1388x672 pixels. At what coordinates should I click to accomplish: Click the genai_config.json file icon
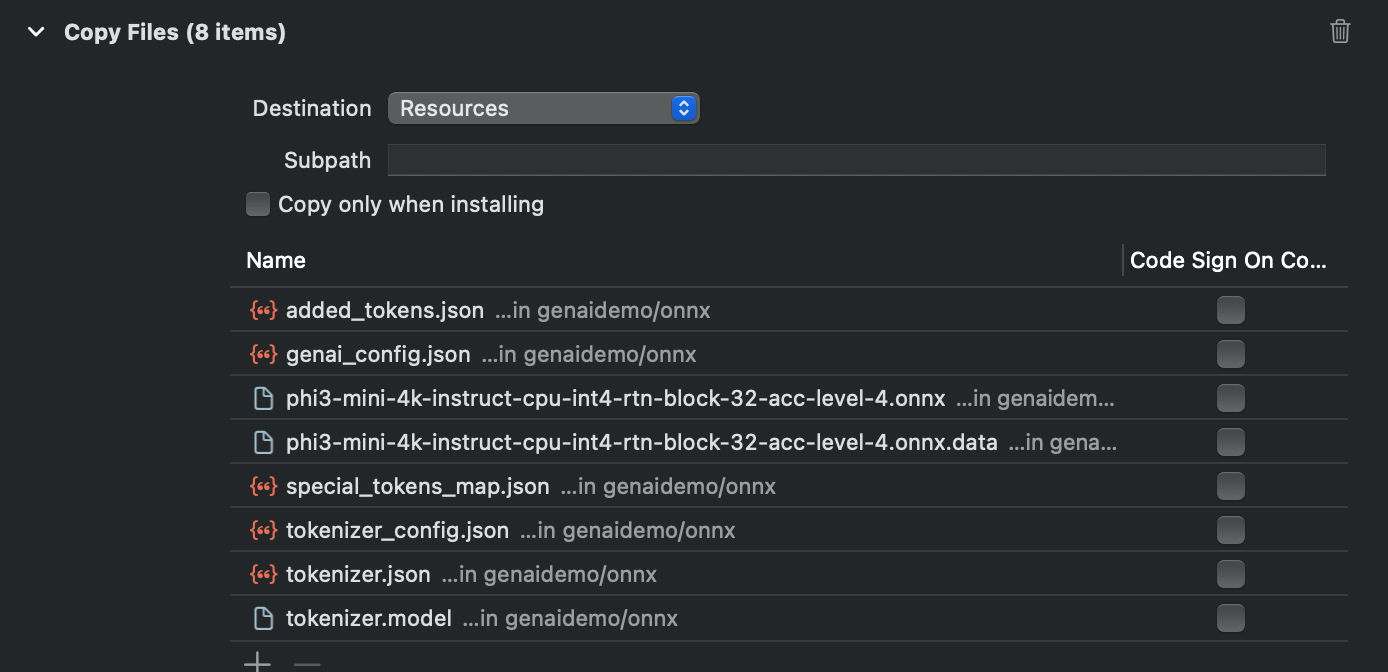coord(263,355)
